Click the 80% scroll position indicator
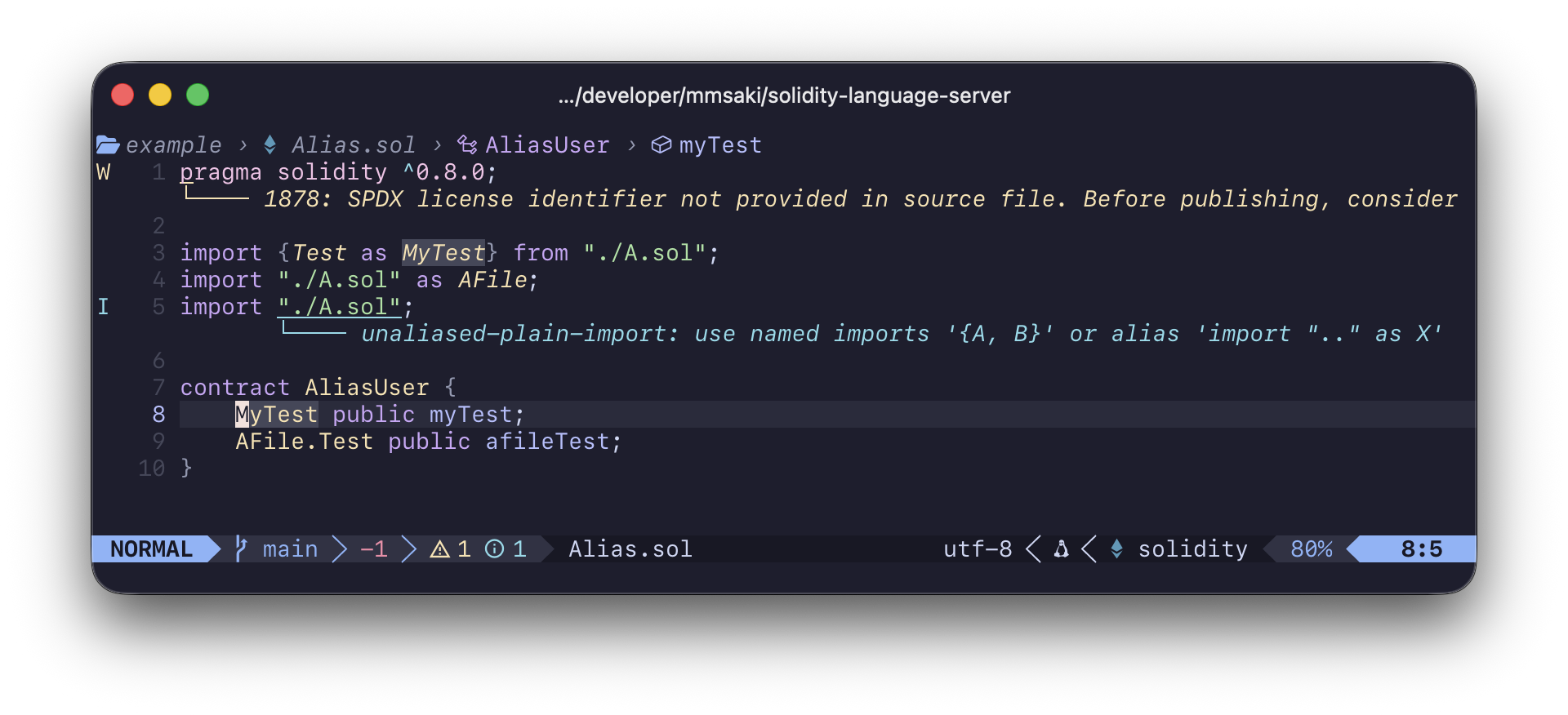 tap(1312, 549)
